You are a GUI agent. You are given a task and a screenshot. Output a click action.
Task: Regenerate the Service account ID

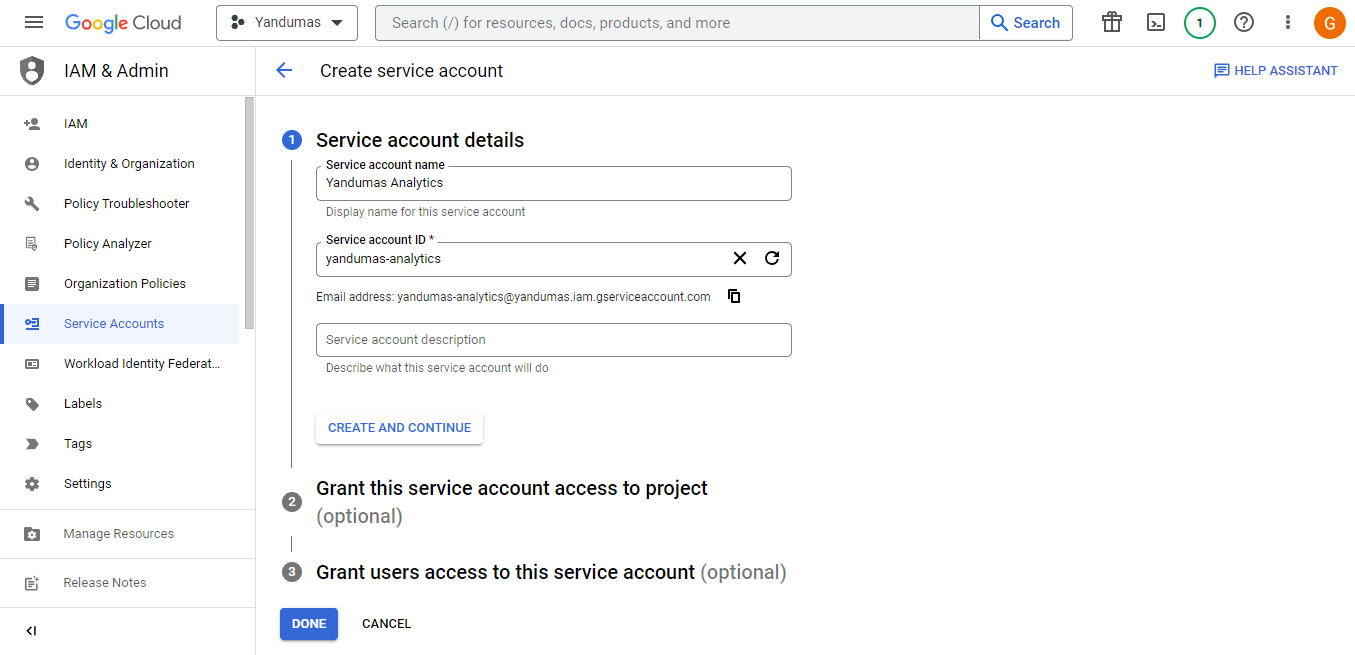[772, 258]
